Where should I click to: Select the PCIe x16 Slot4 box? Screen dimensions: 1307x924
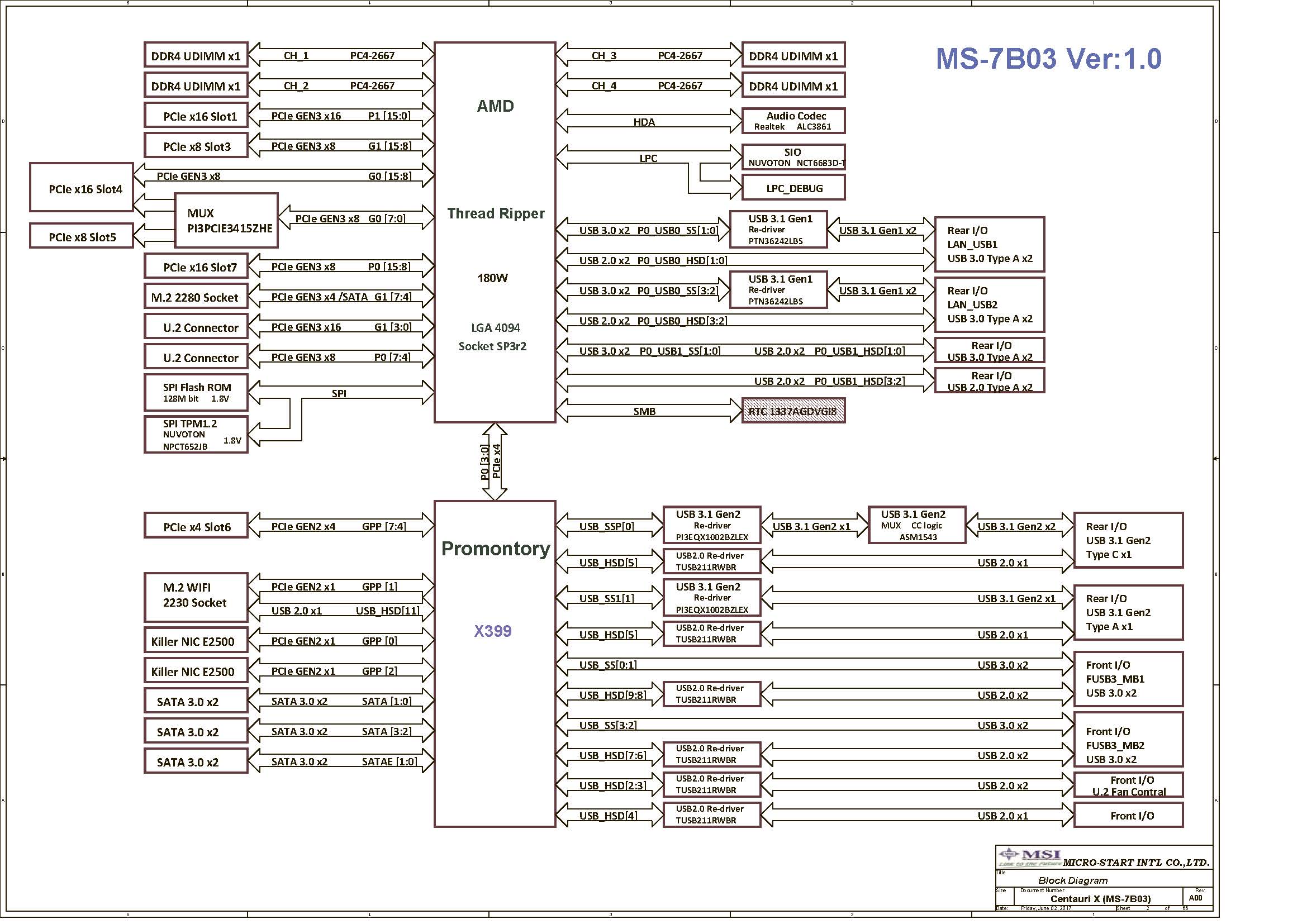click(82, 188)
